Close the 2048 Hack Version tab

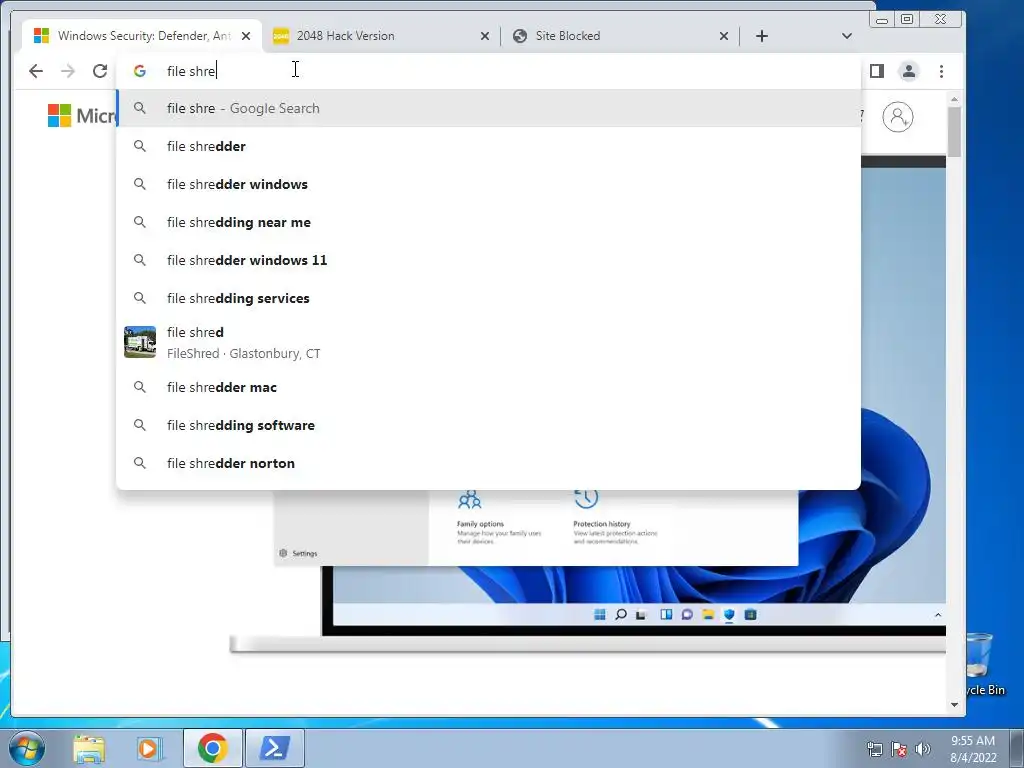tap(485, 36)
